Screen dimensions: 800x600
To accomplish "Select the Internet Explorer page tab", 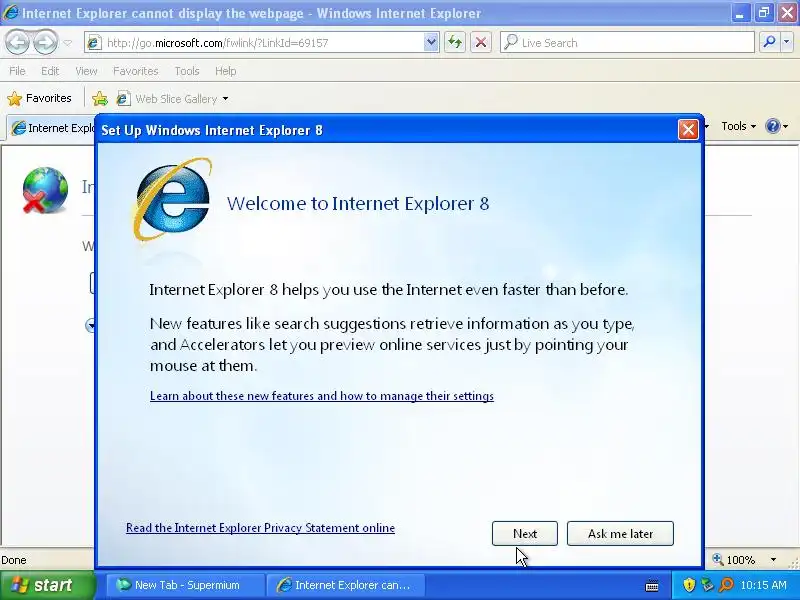I will 53,128.
